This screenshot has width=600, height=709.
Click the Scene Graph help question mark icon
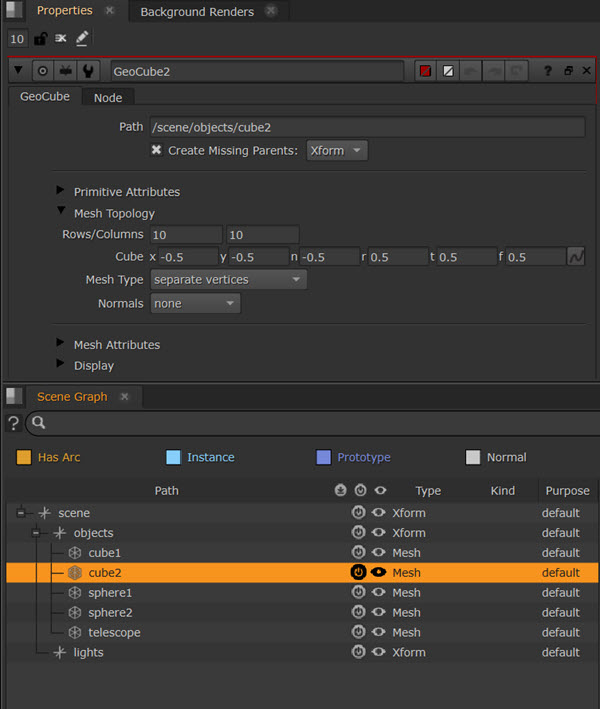[x=13, y=423]
